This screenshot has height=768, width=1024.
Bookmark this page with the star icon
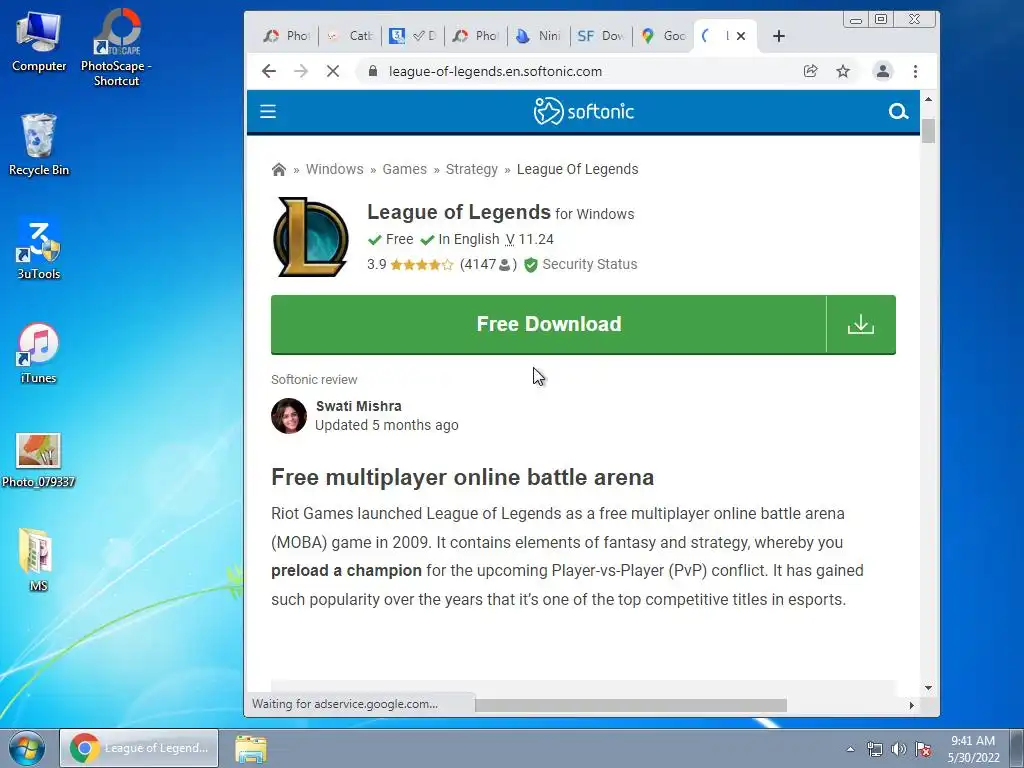click(x=843, y=71)
